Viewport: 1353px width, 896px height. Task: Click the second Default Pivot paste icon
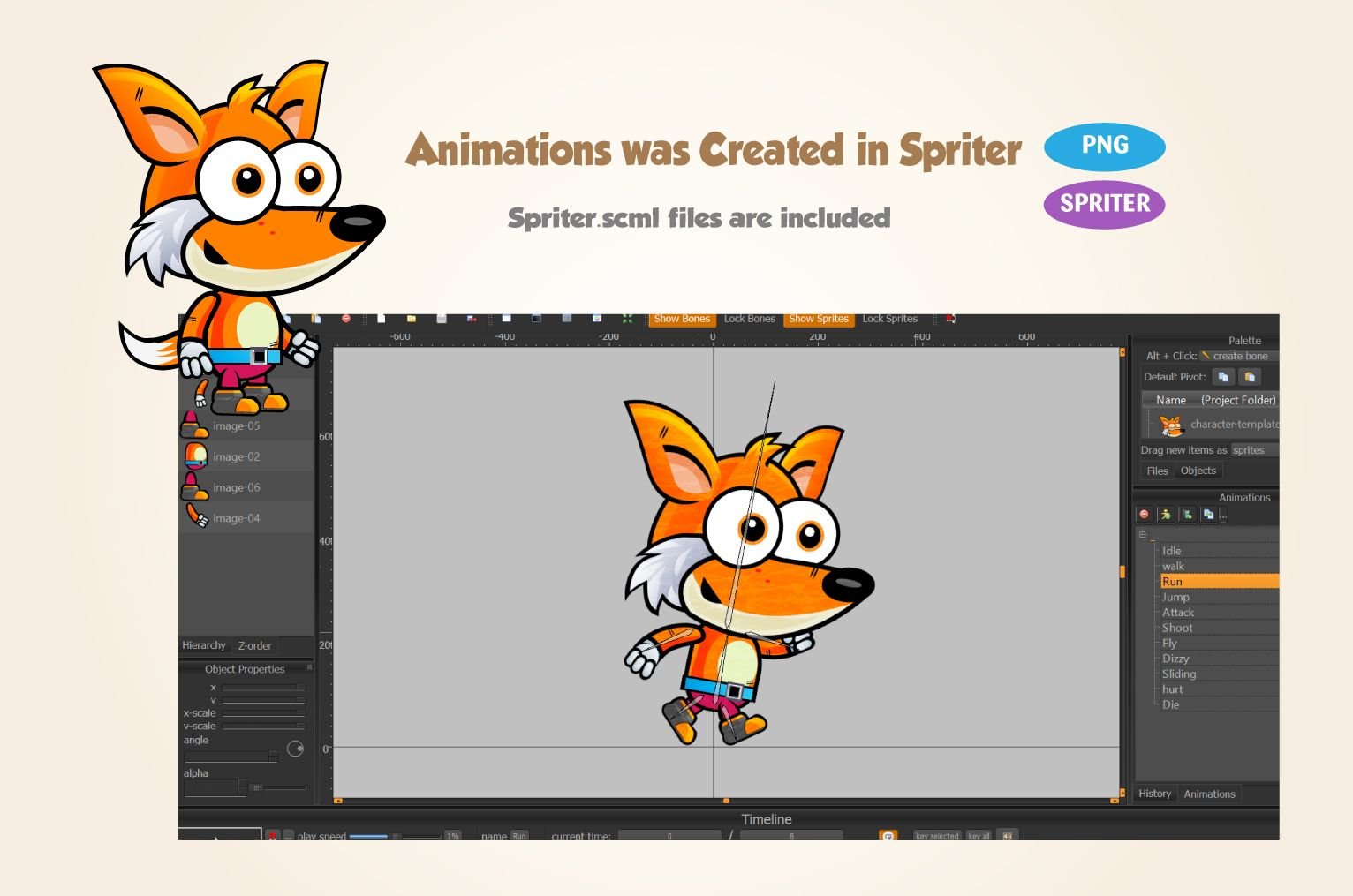point(1250,377)
